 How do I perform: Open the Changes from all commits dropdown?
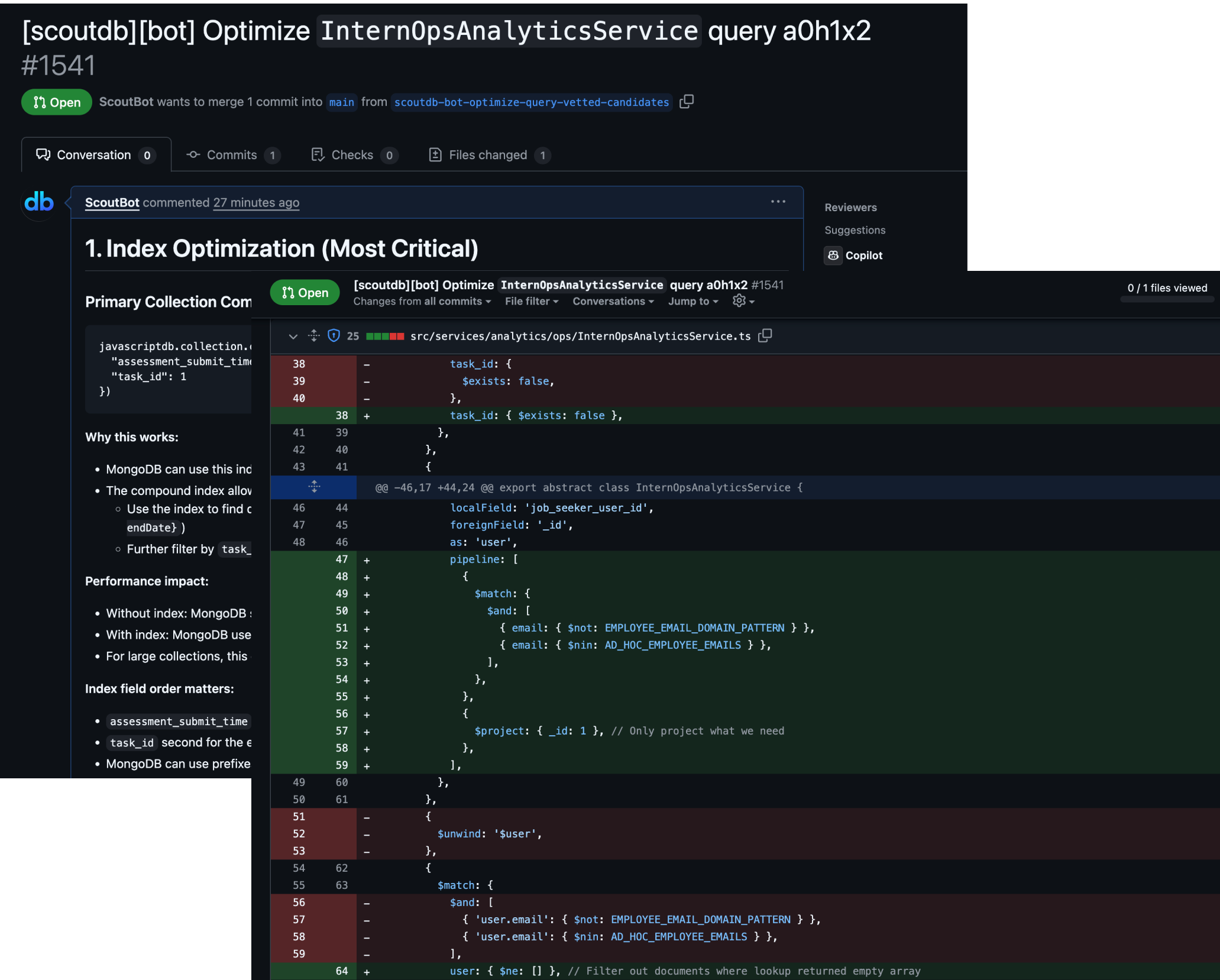click(x=422, y=302)
